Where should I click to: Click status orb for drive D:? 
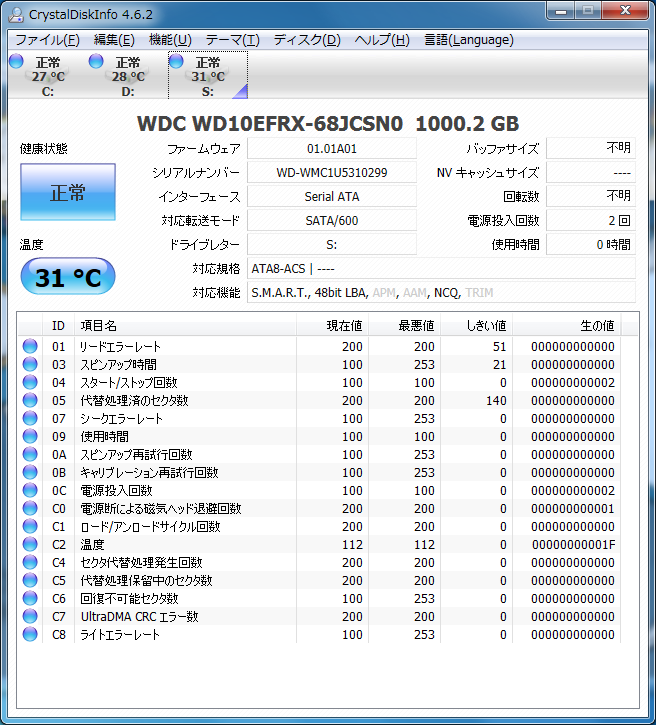97,62
